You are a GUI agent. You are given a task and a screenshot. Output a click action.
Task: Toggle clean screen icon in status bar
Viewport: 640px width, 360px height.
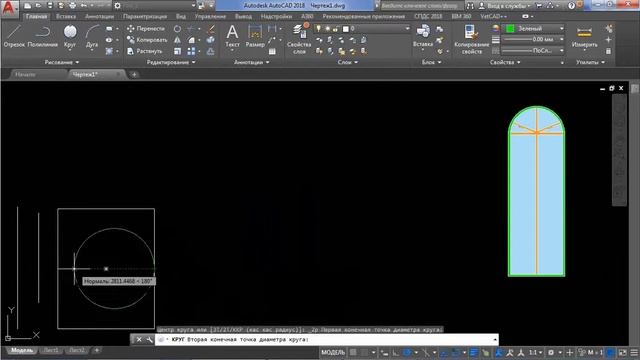coord(622,352)
